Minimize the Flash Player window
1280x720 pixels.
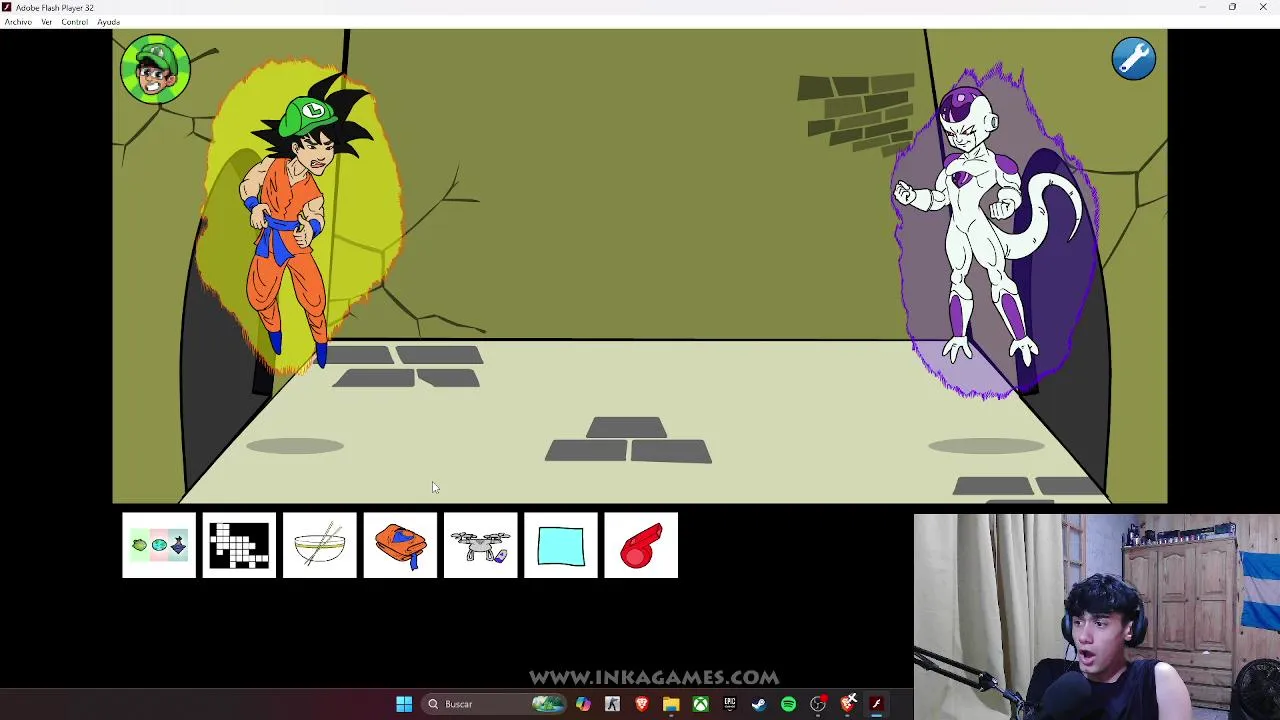pyautogui.click(x=1203, y=7)
